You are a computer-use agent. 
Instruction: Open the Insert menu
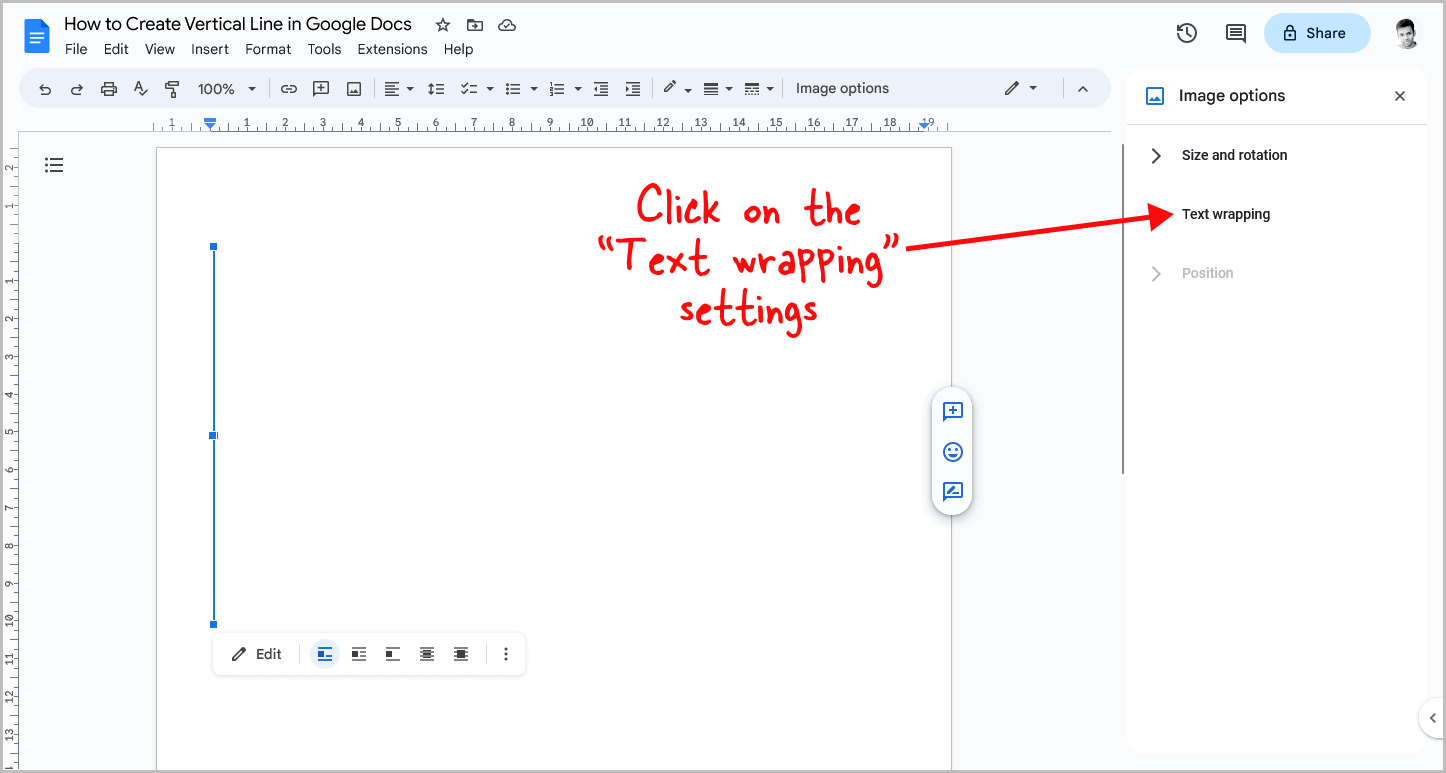coord(210,49)
